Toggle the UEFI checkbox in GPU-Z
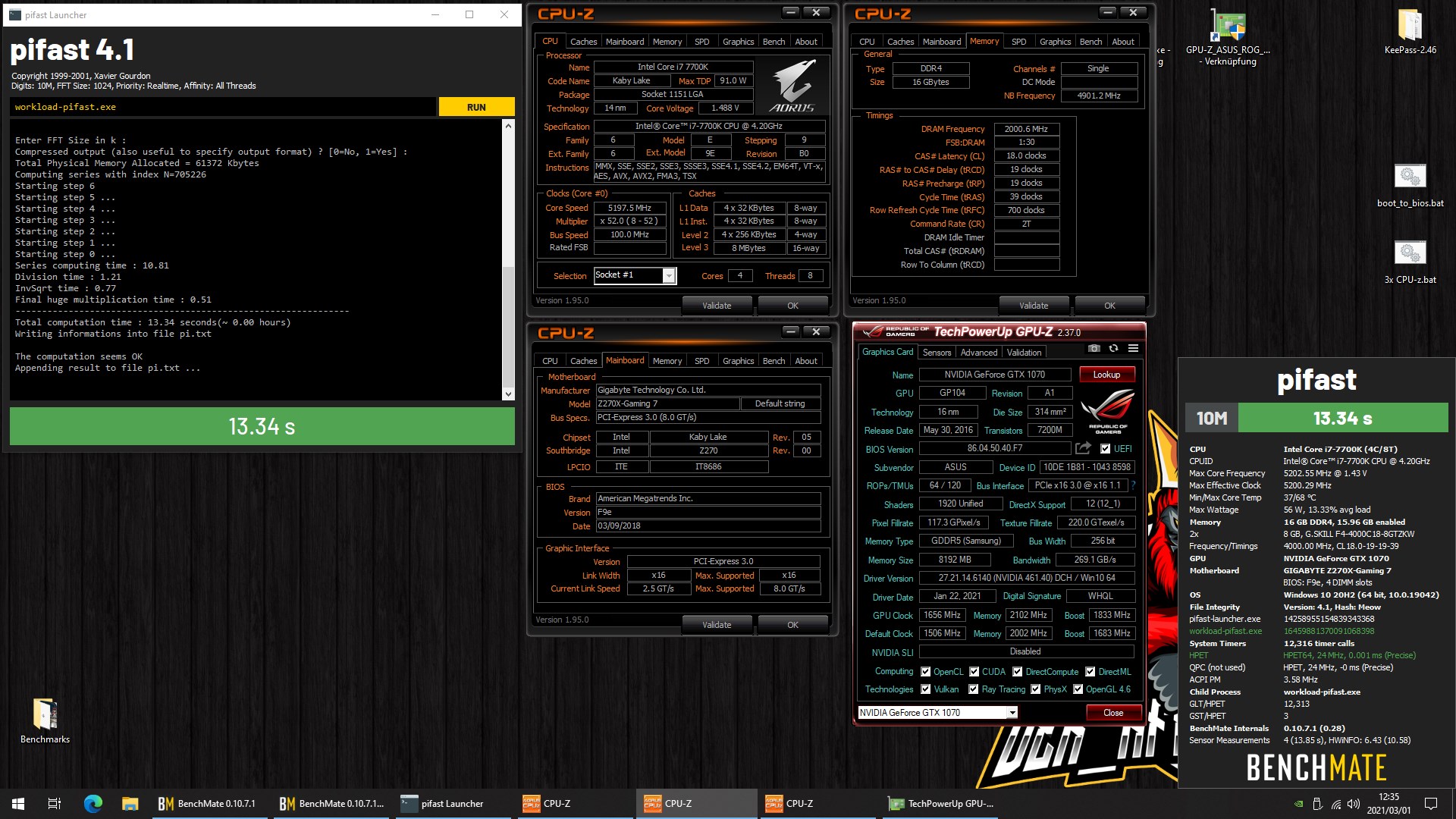Image resolution: width=1456 pixels, height=819 pixels. tap(1105, 449)
